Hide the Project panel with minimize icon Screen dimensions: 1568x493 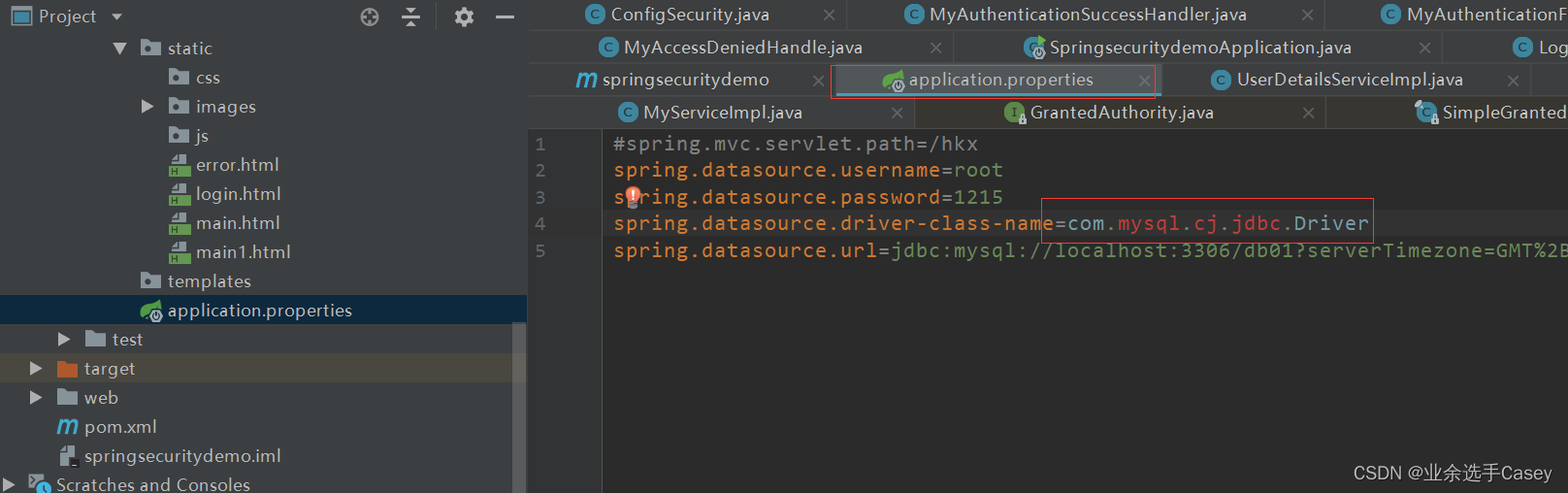click(x=505, y=16)
